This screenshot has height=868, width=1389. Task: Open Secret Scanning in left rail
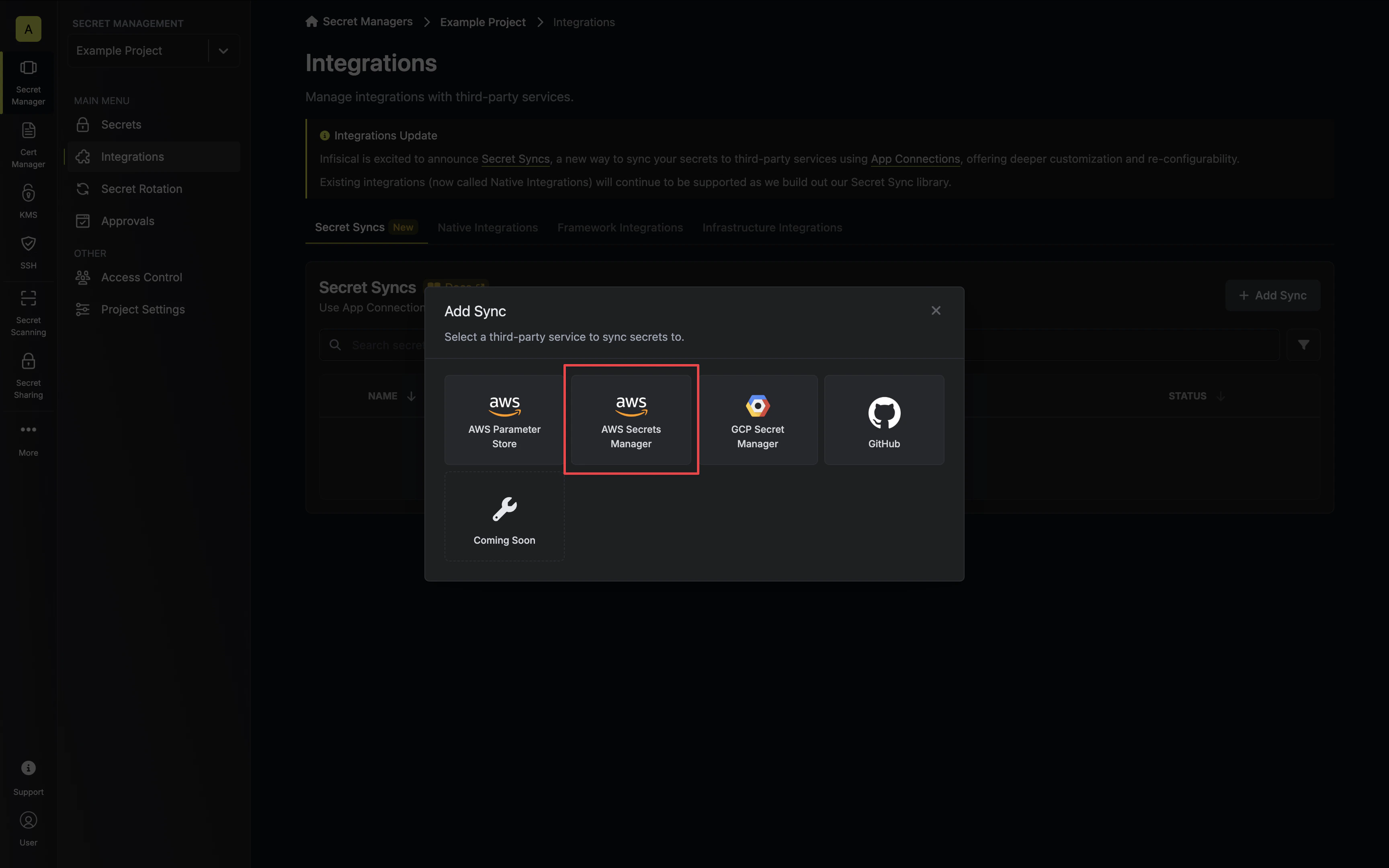(x=28, y=313)
